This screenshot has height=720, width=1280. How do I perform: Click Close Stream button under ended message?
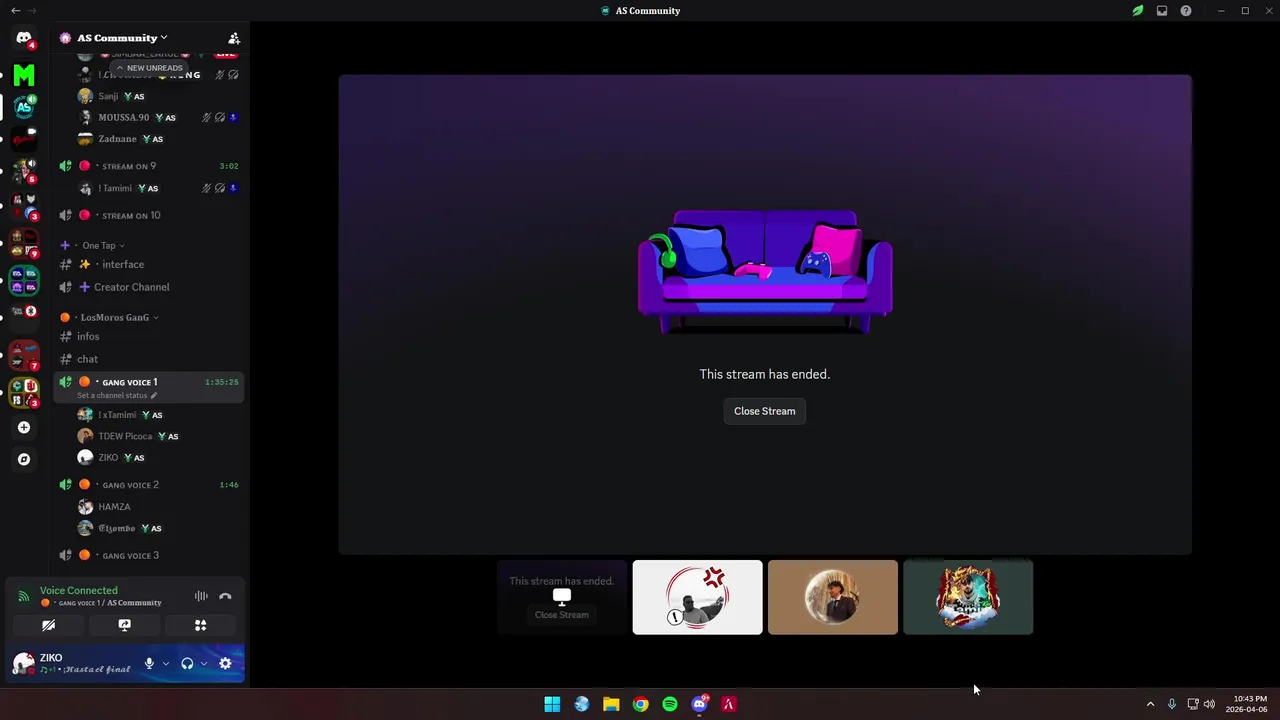click(765, 411)
